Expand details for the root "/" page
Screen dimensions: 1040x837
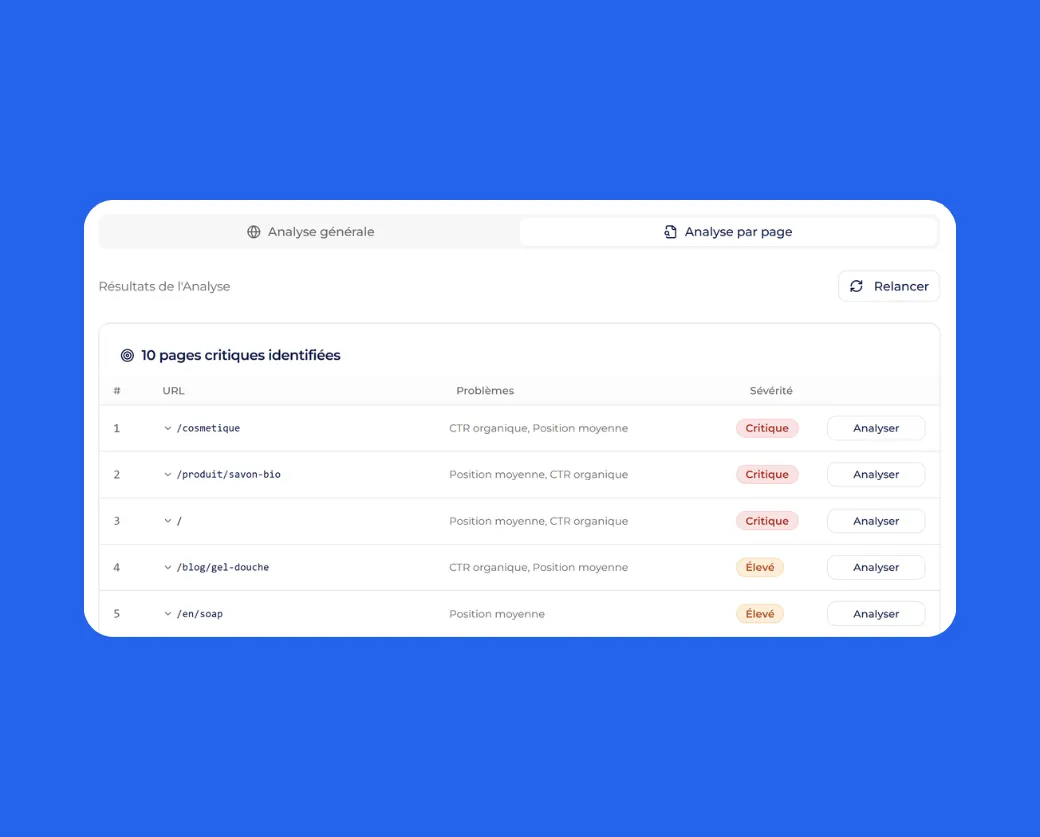point(166,521)
